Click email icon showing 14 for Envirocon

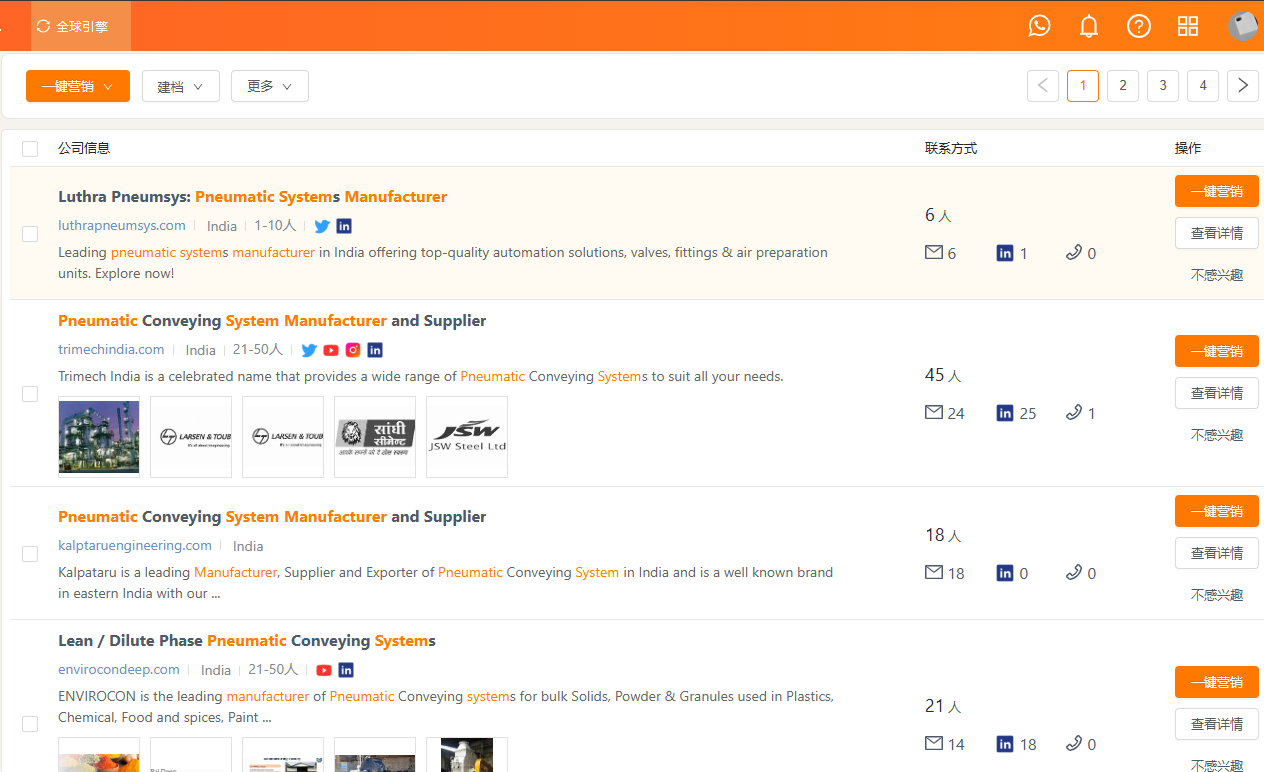pos(934,744)
